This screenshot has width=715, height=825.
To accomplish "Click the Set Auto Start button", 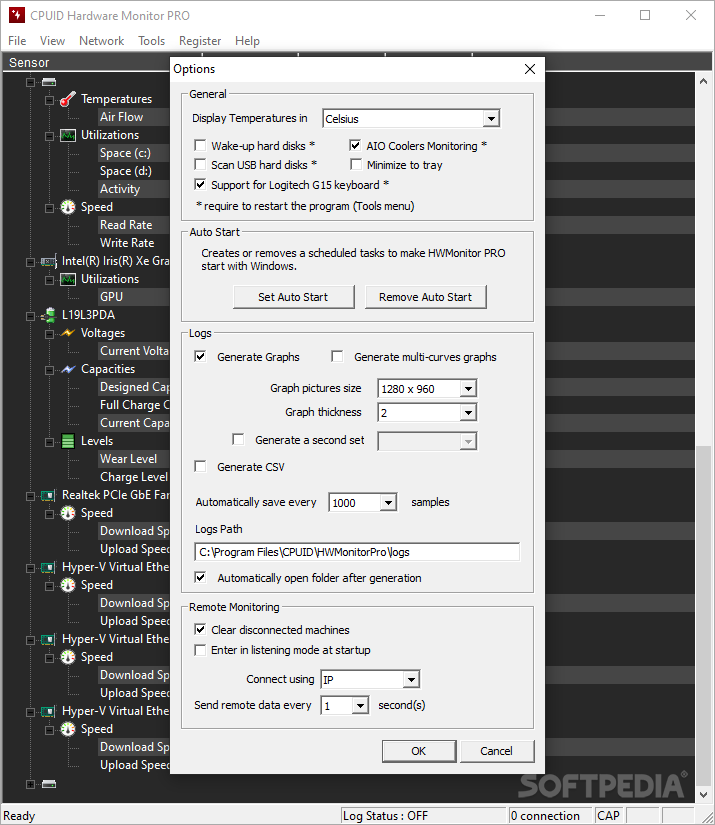I will tap(293, 297).
